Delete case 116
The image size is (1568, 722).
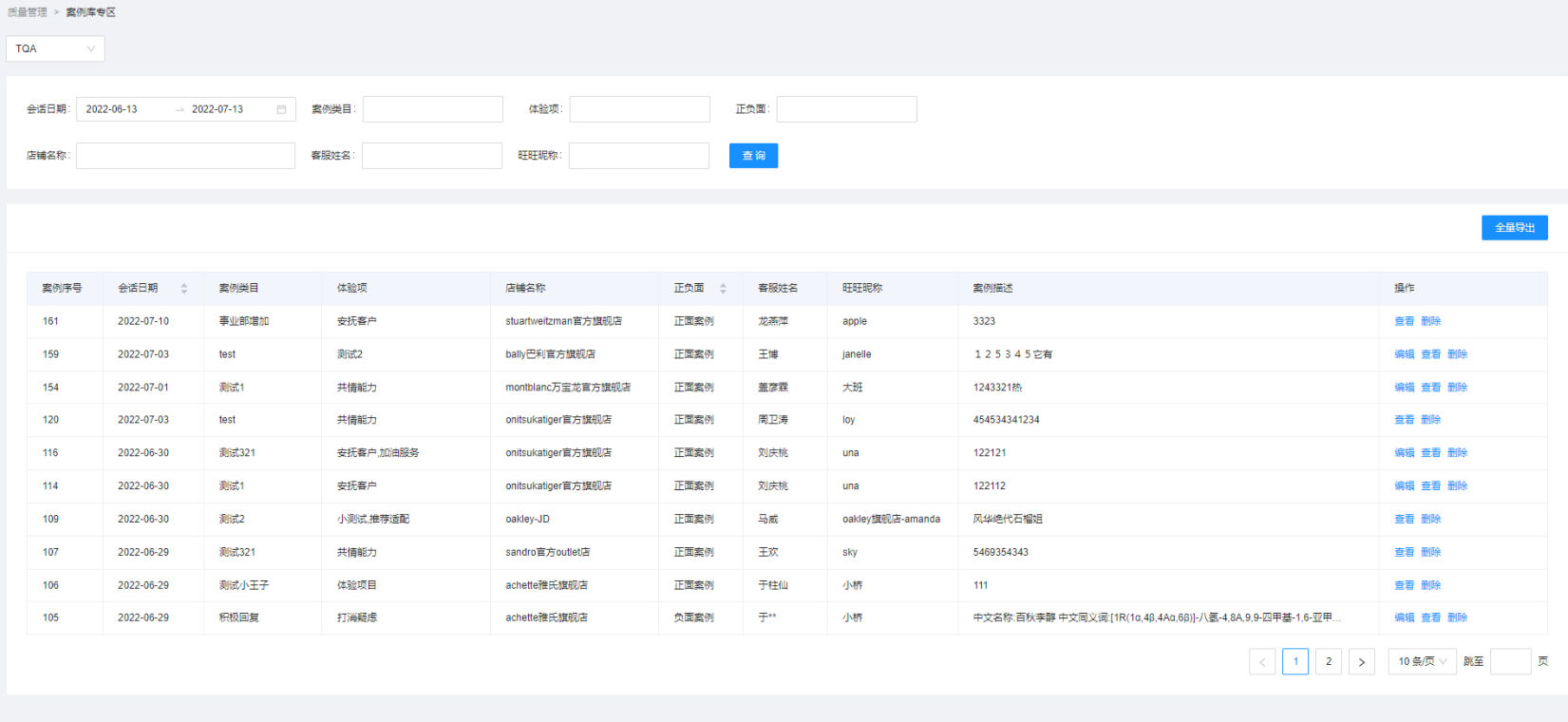tap(1457, 453)
